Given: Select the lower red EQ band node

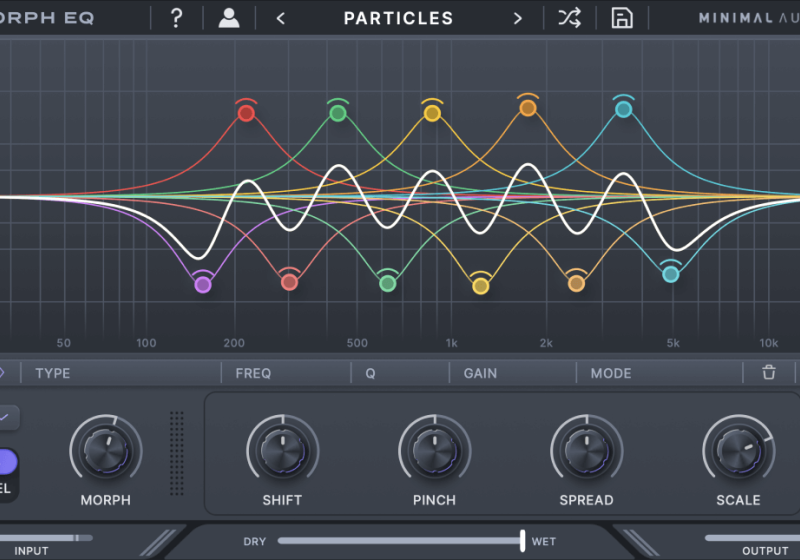Looking at the screenshot, I should (x=289, y=282).
